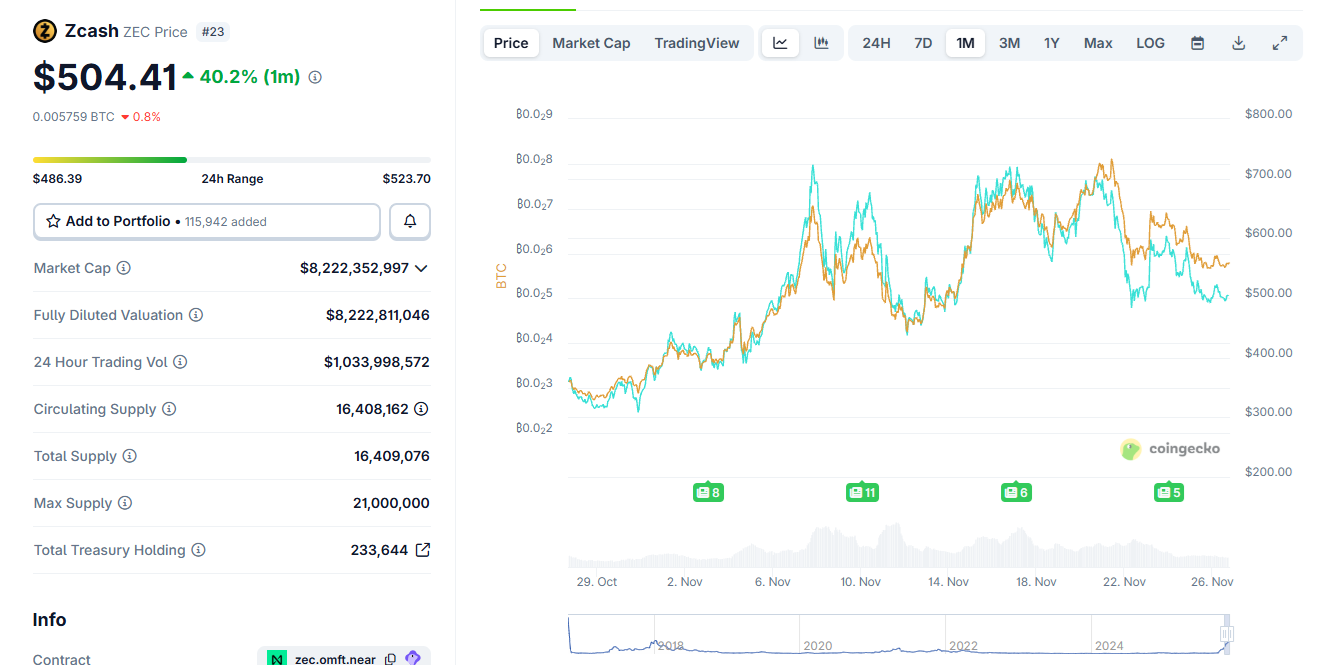
Task: Open the TradingView tab
Action: pyautogui.click(x=697, y=42)
